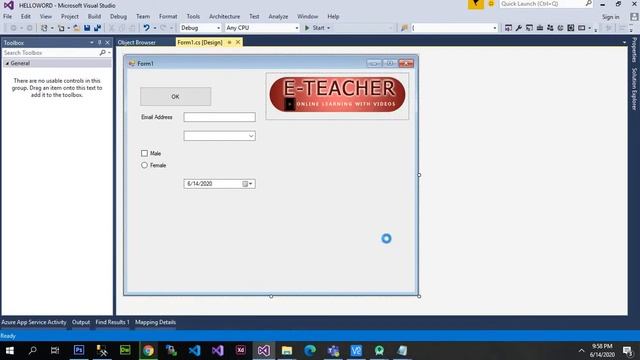The height and width of the screenshot is (360, 640).
Task: Open the Find combo box dropdown in toolbar
Action: click(495, 28)
